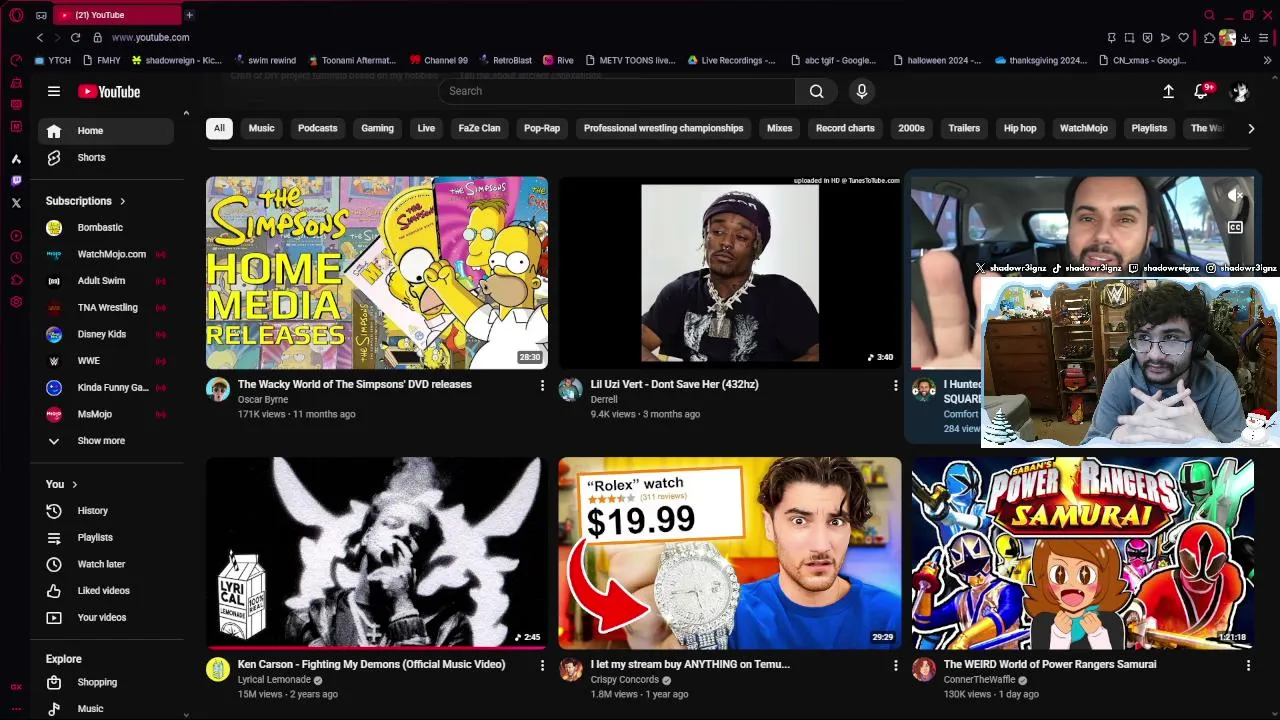The height and width of the screenshot is (720, 1280).
Task: Show more category chips with right arrow
Action: 1250,128
